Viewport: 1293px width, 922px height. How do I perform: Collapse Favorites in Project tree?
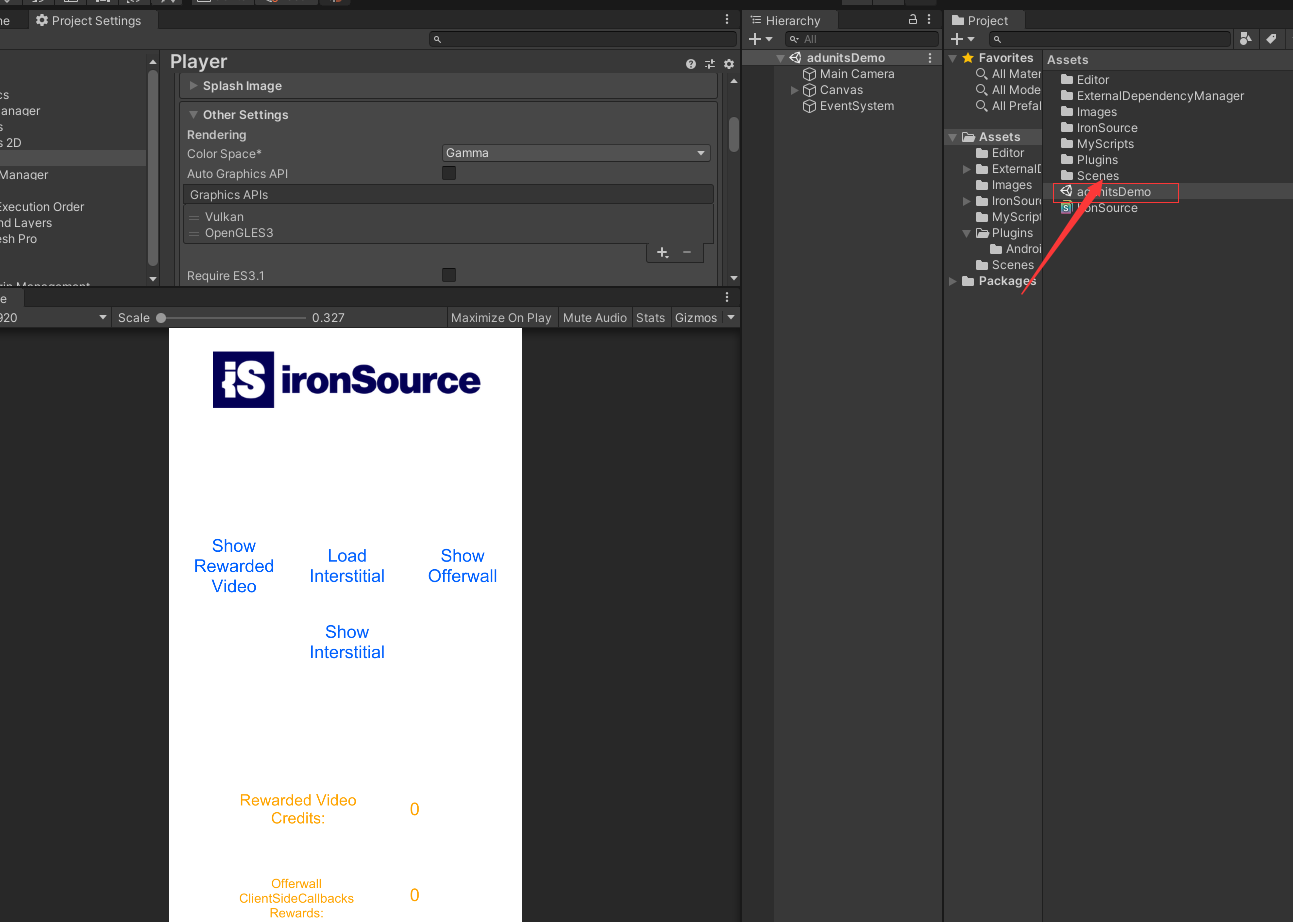pos(952,58)
